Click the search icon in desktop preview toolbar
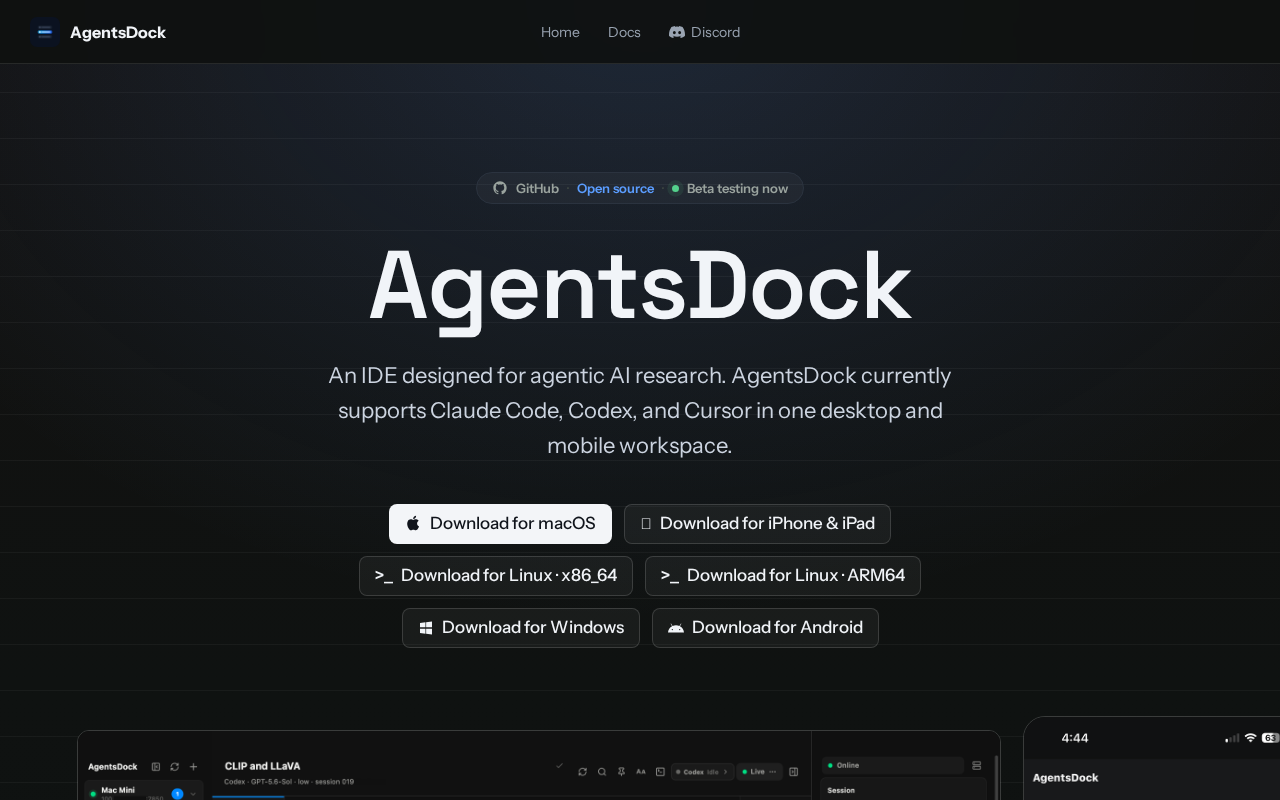 tap(602, 772)
